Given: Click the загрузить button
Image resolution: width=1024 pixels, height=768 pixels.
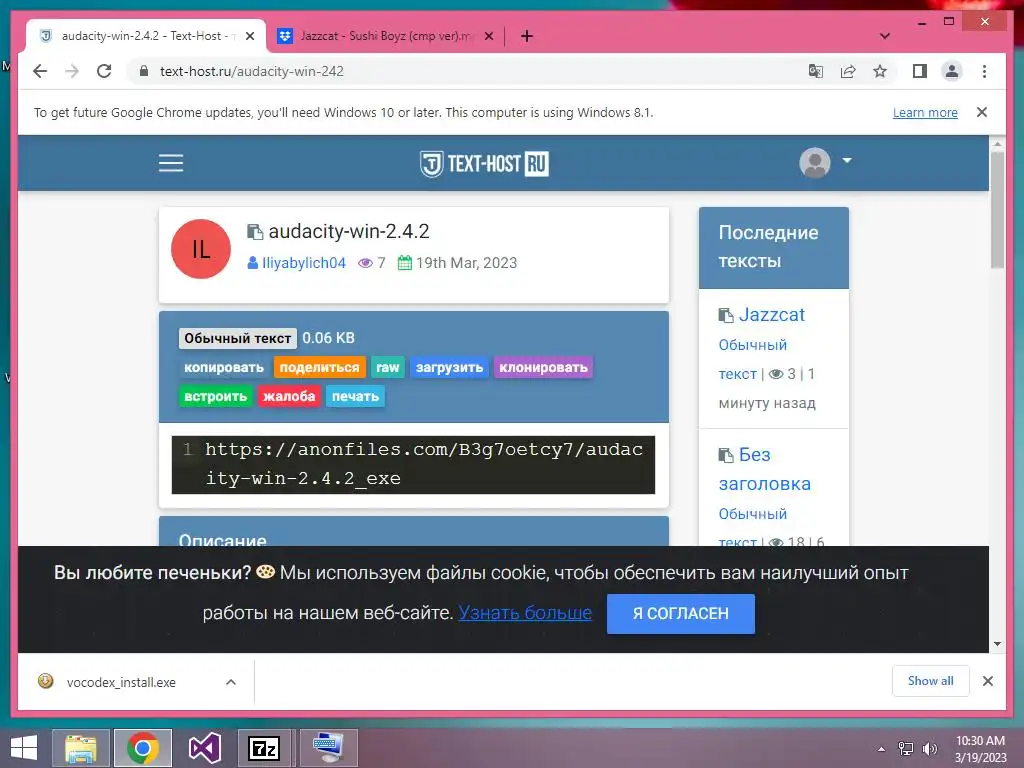Looking at the screenshot, I should click(x=449, y=368).
